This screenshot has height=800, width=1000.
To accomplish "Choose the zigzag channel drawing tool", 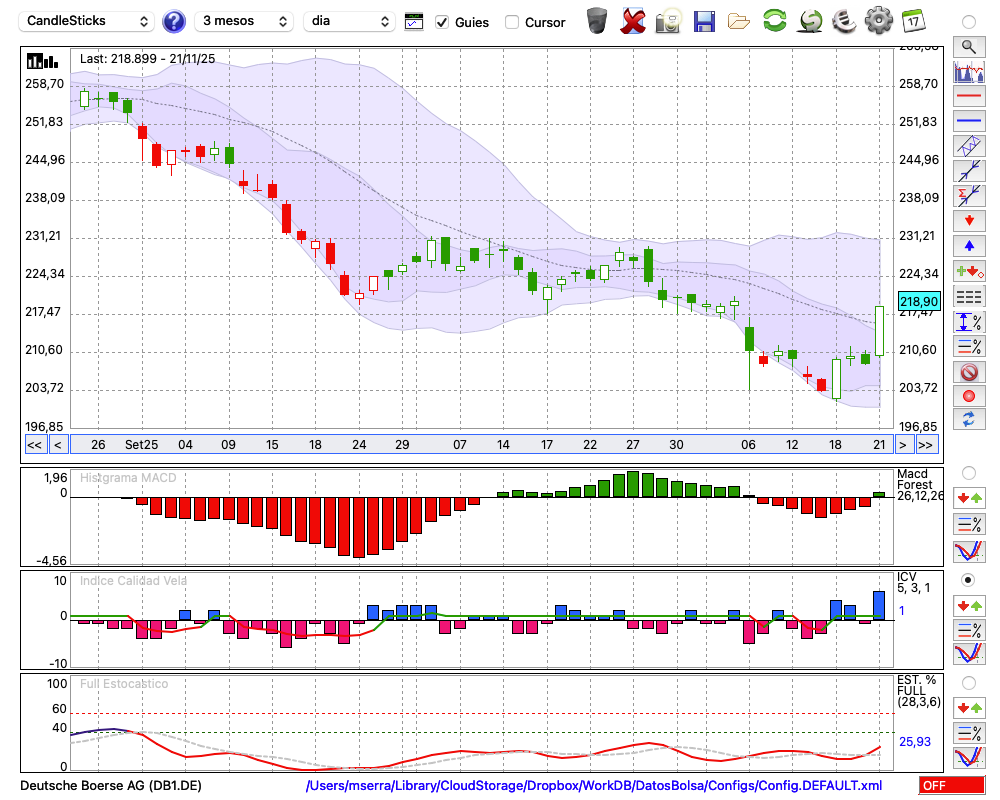I will coord(968,146).
